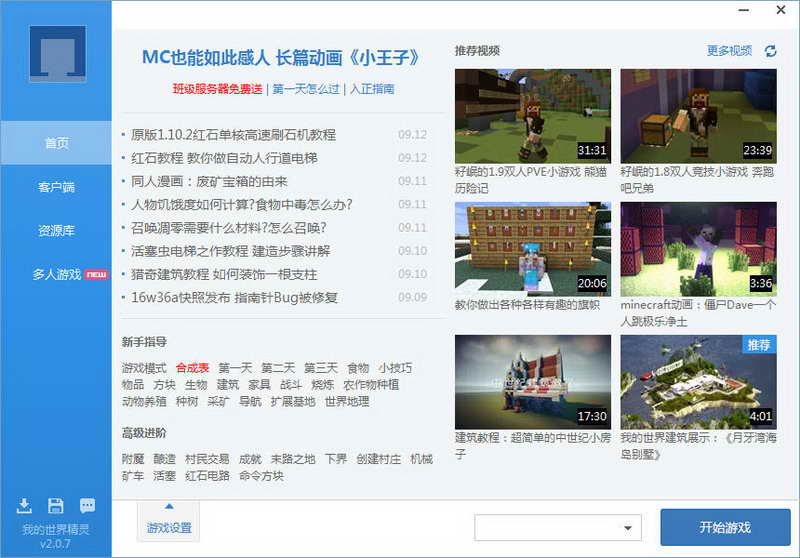Open the 世界地理 guide link

347,401
